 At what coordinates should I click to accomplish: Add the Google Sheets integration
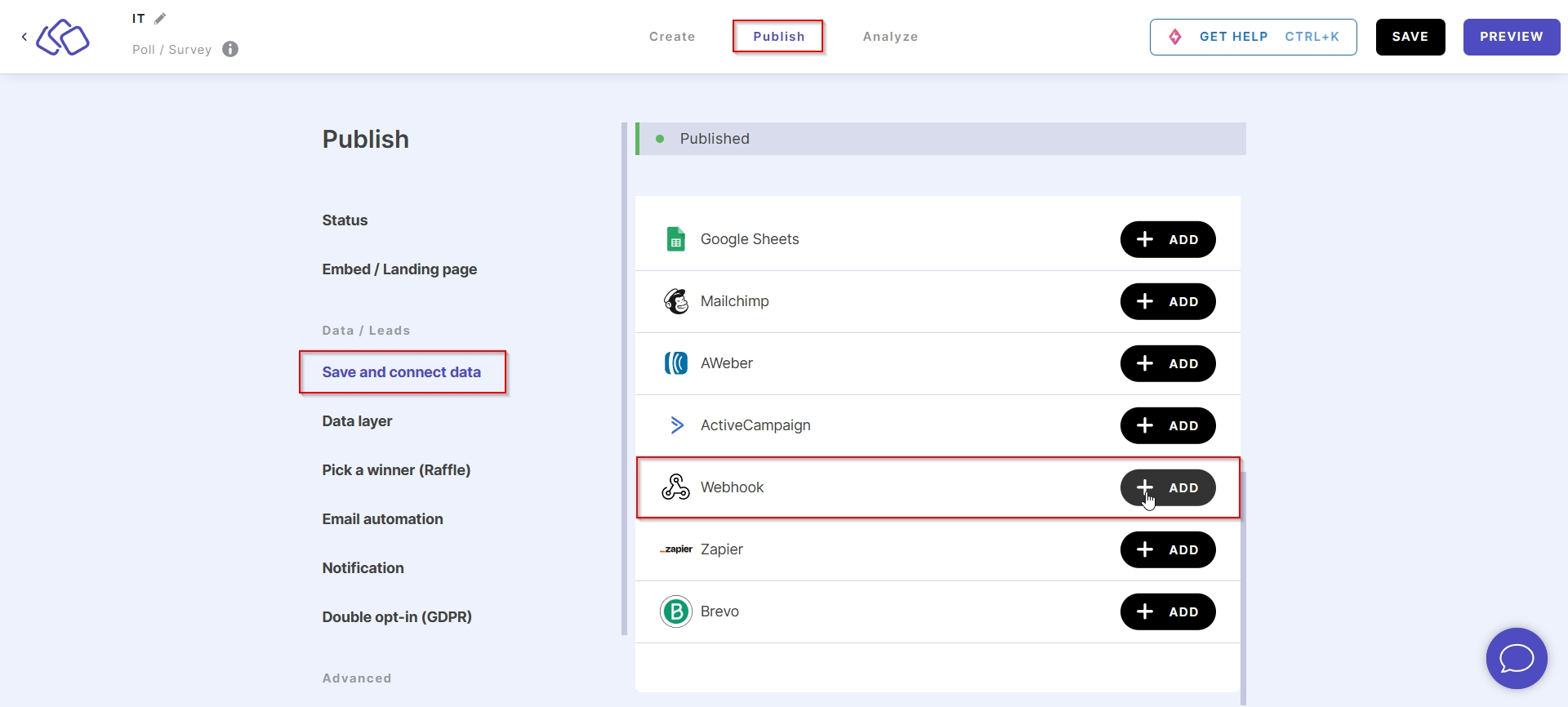pos(1168,239)
